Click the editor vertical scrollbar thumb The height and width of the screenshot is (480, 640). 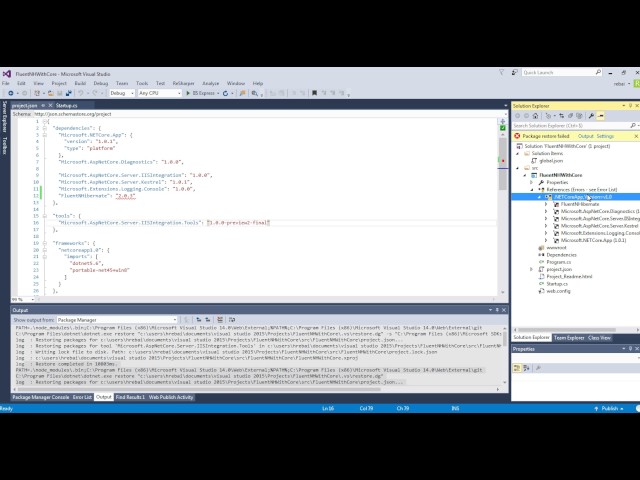point(502,164)
